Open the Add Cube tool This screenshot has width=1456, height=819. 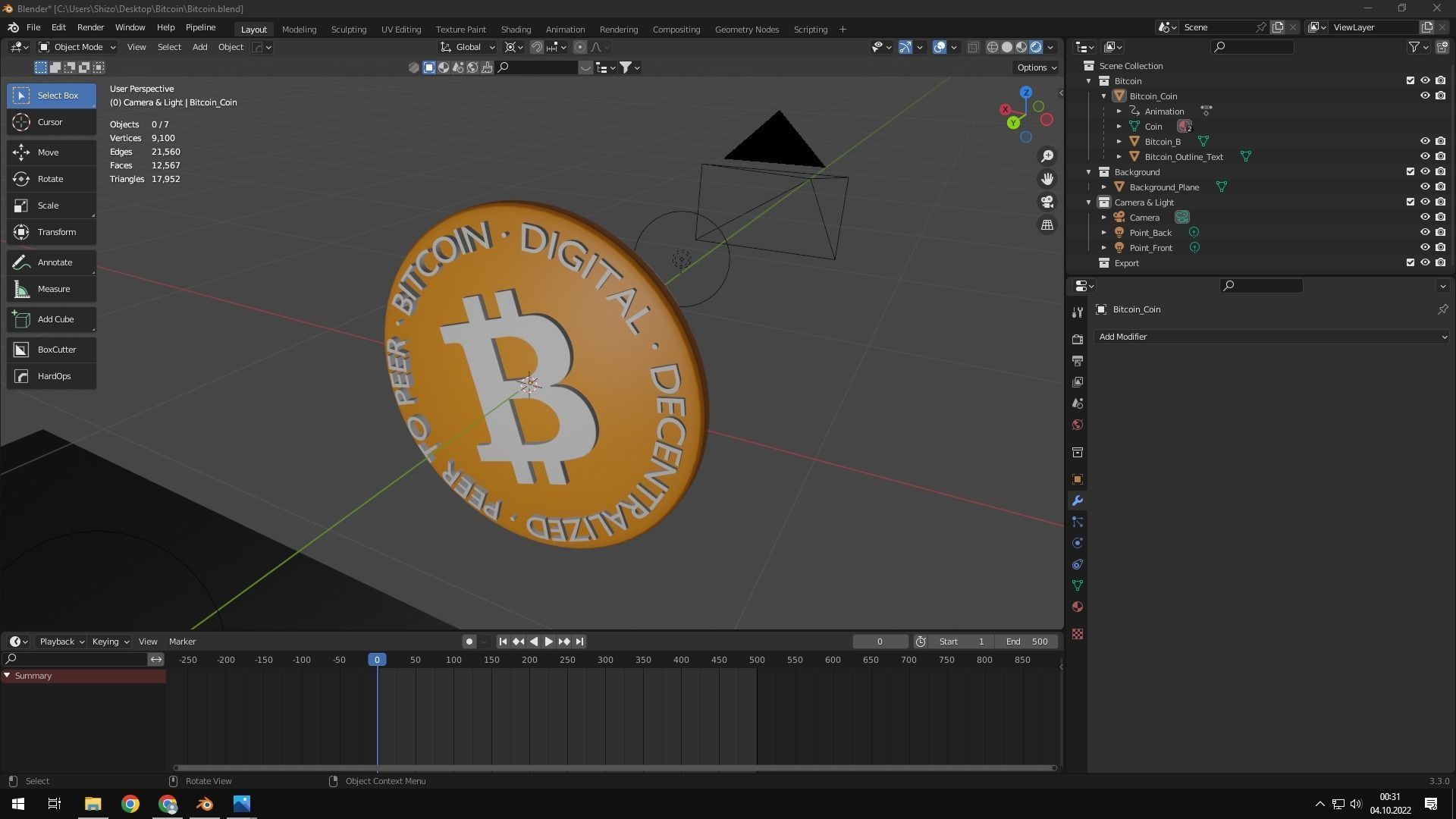coord(51,319)
